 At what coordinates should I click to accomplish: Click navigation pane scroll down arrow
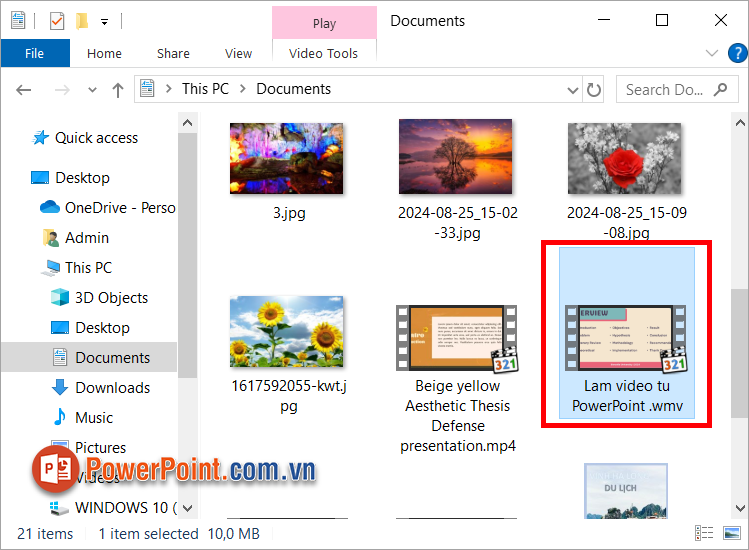coord(188,508)
